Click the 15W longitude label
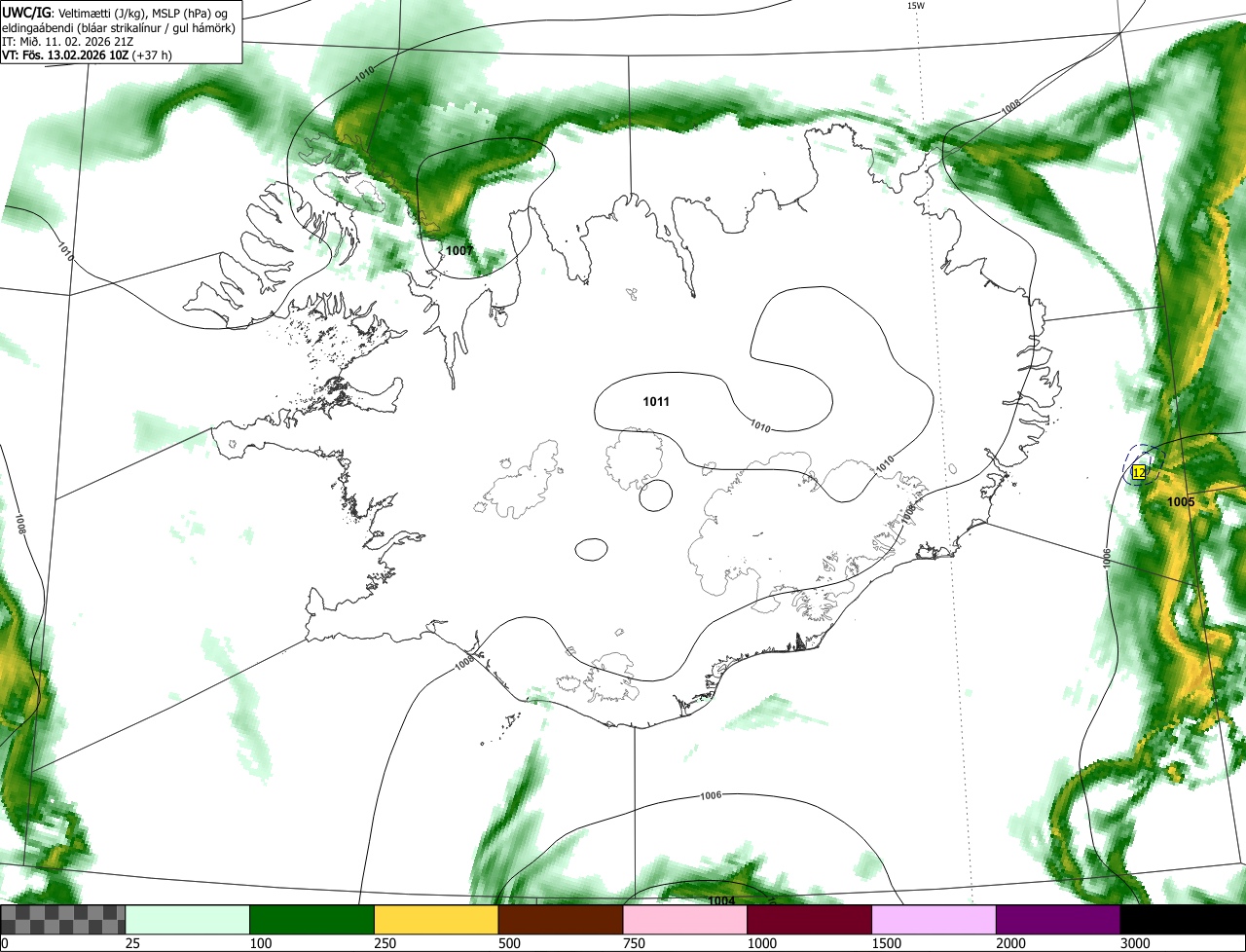This screenshot has height=952, width=1246. pos(915,5)
